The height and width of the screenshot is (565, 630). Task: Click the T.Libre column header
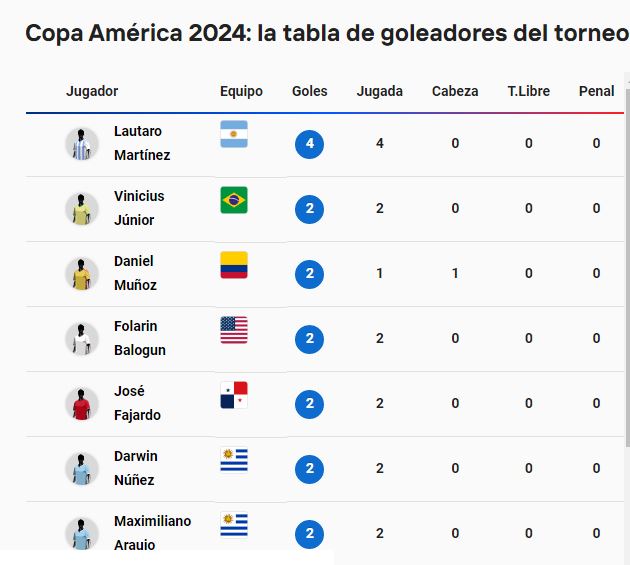529,91
